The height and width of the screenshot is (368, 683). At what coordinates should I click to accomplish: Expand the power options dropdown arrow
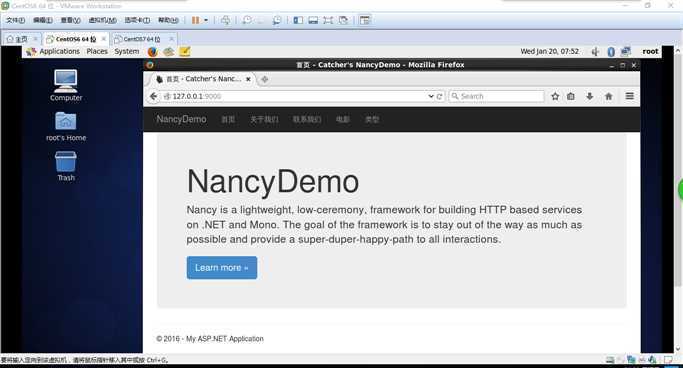[x=206, y=20]
